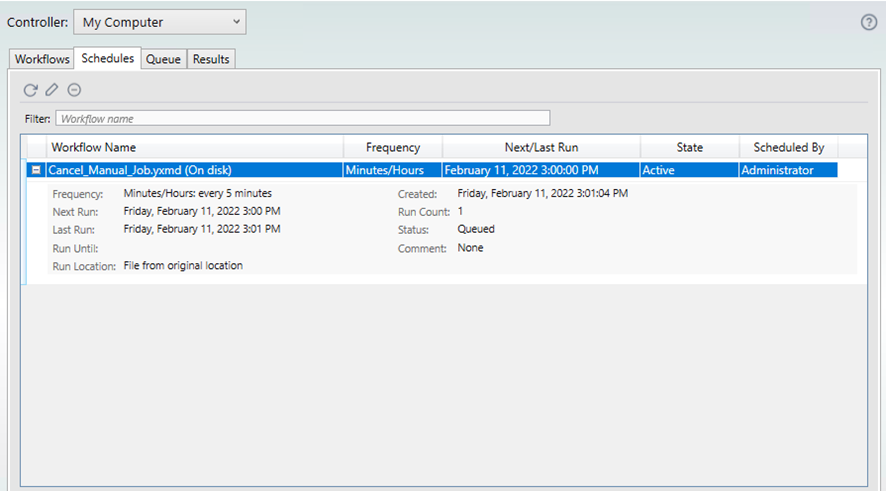886x491 pixels.
Task: Click the Status label in details
Action: coord(413,230)
